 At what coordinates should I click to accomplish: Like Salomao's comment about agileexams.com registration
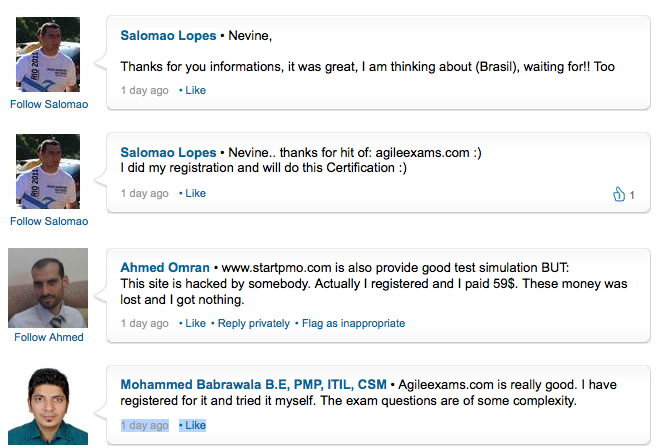coord(195,193)
